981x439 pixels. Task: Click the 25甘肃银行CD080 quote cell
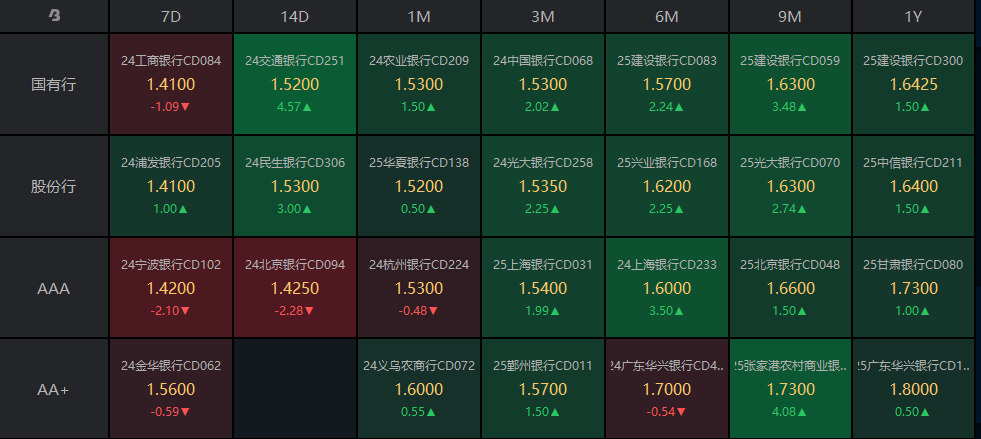coord(914,288)
